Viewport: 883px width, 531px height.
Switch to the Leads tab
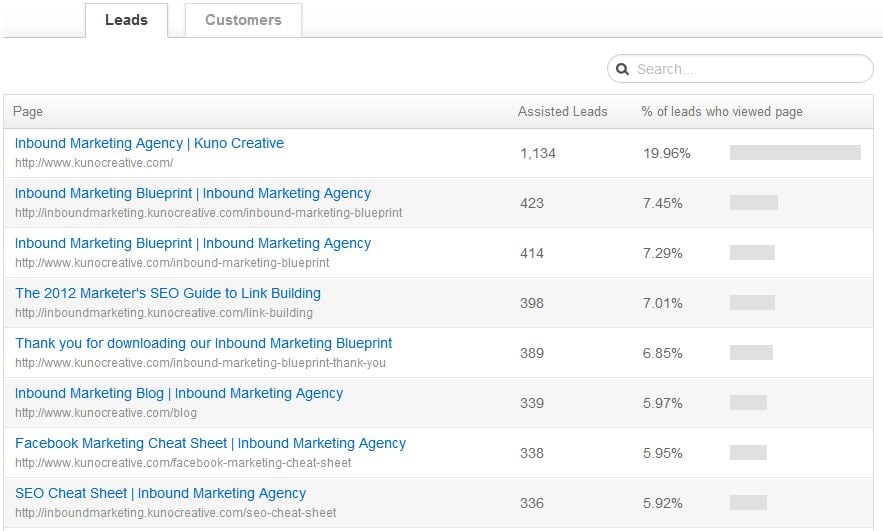click(x=126, y=20)
